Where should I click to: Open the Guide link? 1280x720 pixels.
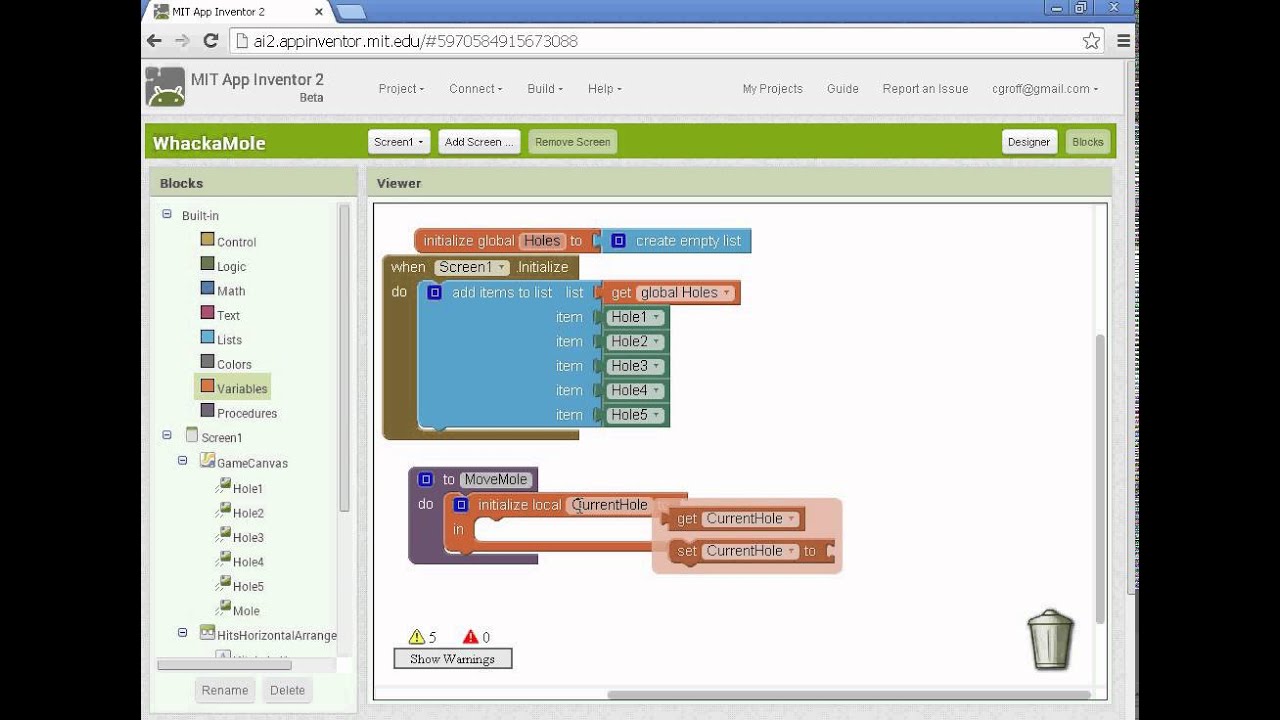click(842, 89)
